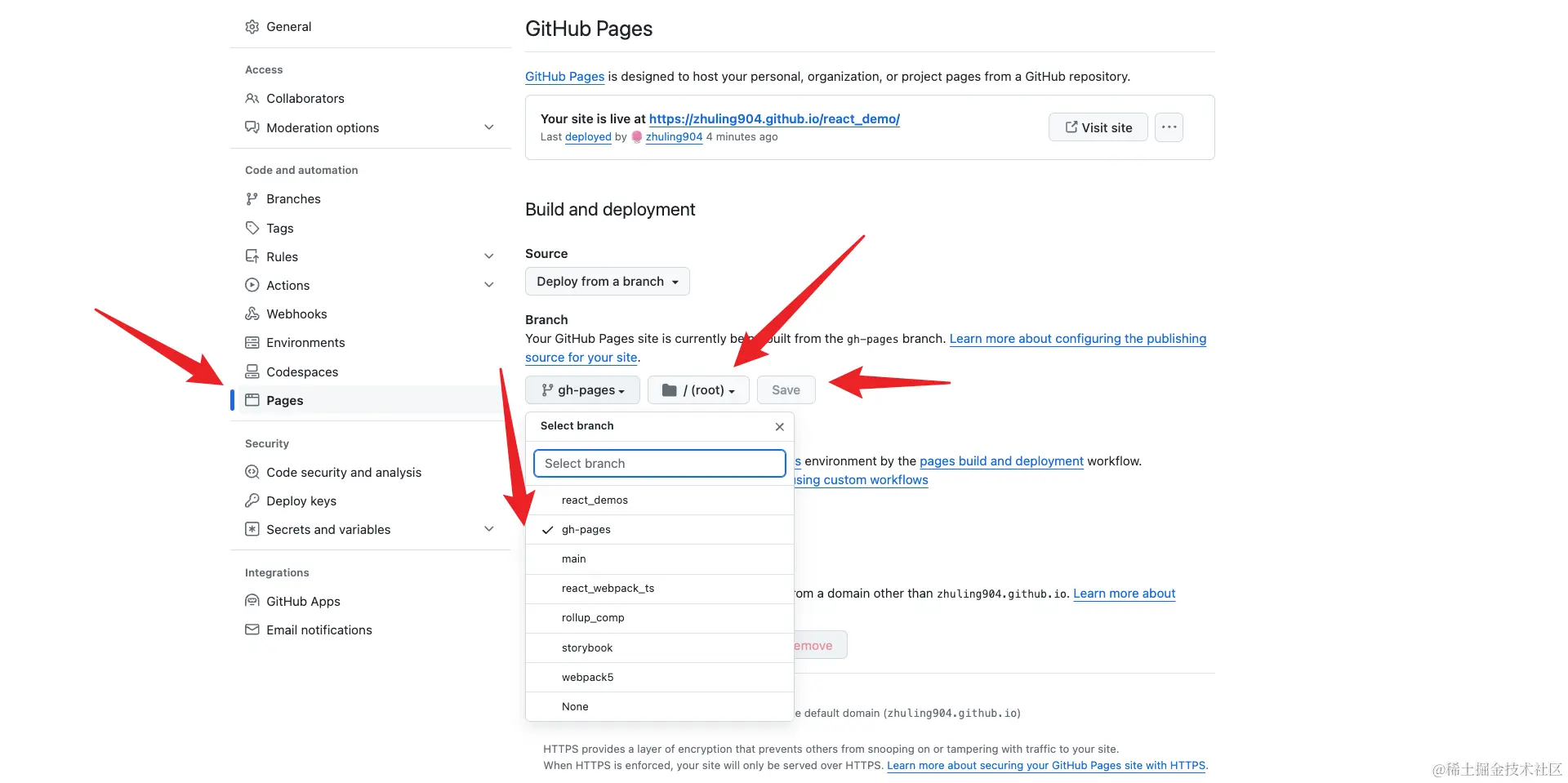Choose main in the branch list

click(x=660, y=559)
